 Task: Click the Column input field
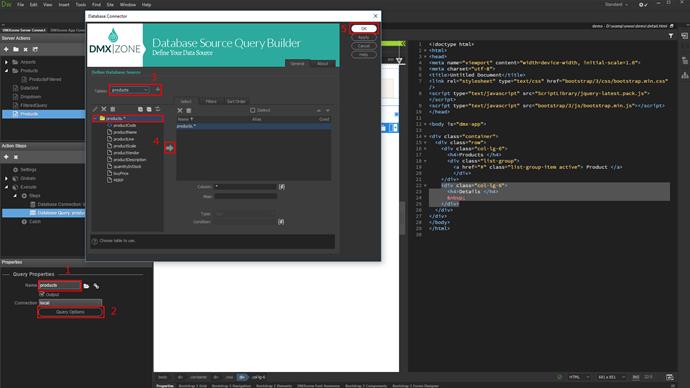tap(246, 187)
